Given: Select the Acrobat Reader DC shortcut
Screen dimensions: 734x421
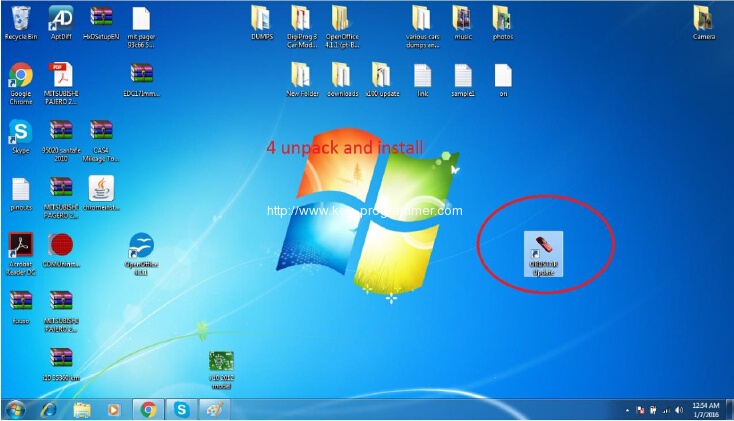Looking at the screenshot, I should pyautogui.click(x=21, y=254).
